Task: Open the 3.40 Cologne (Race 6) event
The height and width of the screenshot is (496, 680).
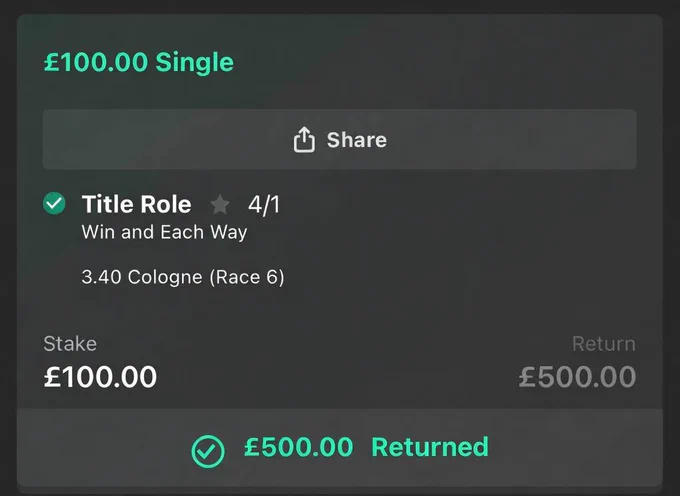Action: point(183,277)
